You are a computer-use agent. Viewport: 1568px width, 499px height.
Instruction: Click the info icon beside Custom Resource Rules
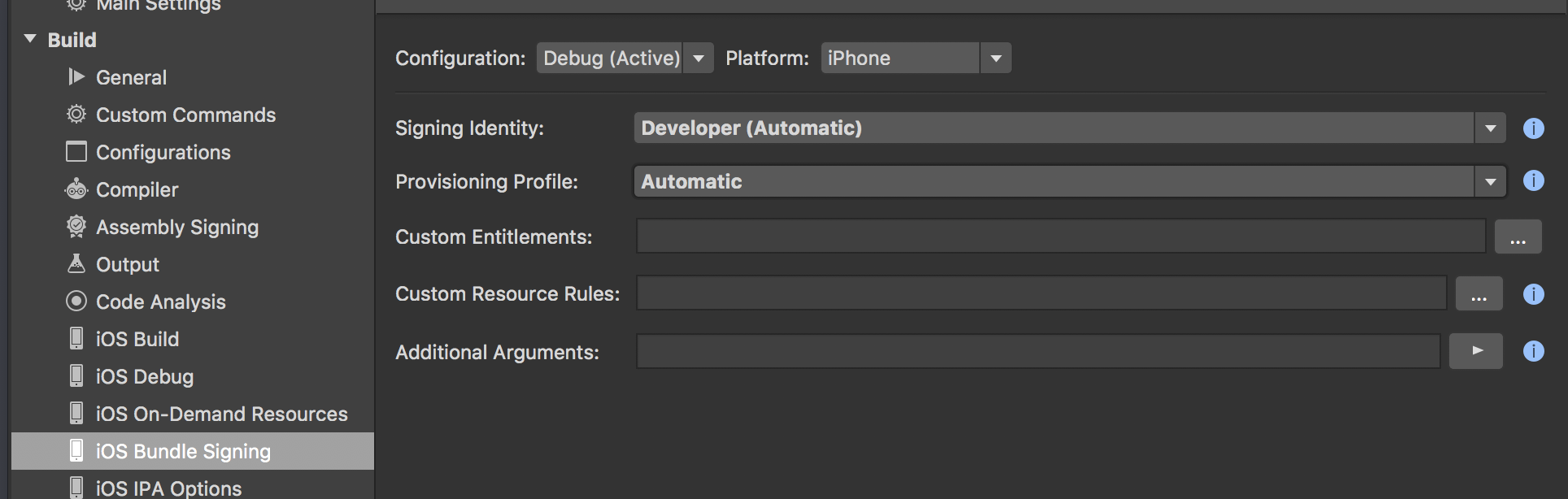click(x=1533, y=294)
